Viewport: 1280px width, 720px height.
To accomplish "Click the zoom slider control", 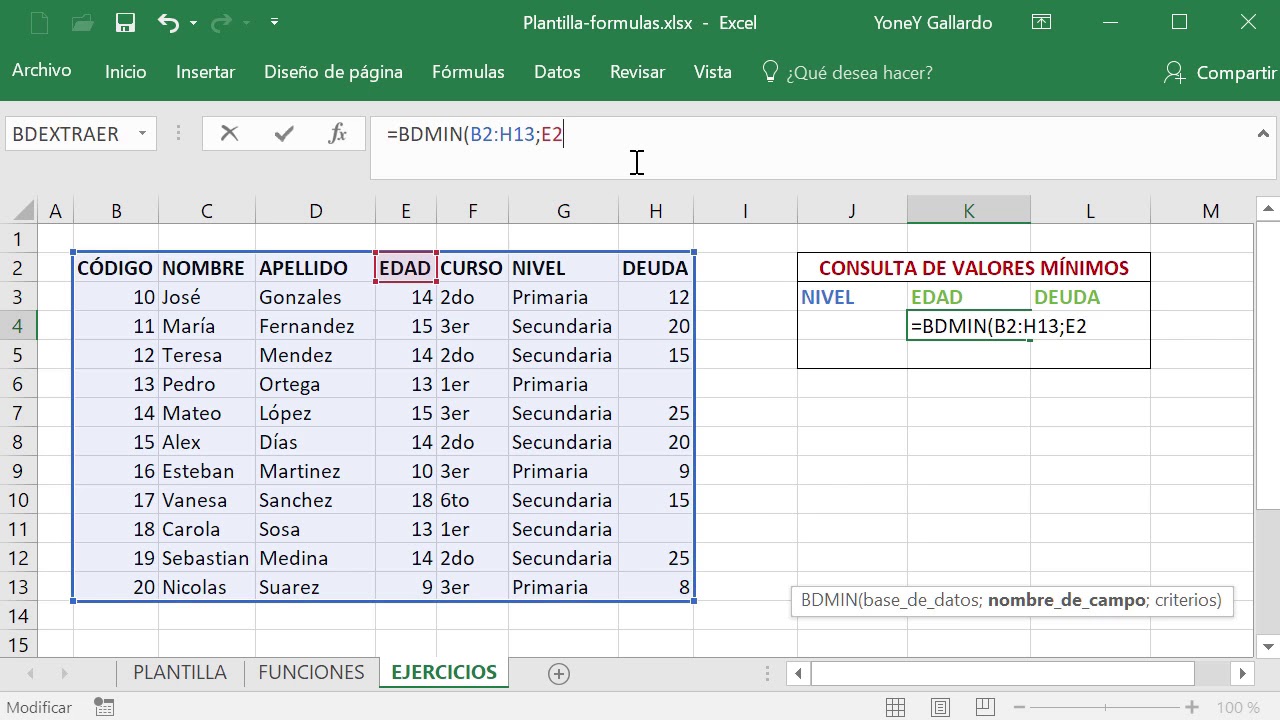I will coord(1104,707).
